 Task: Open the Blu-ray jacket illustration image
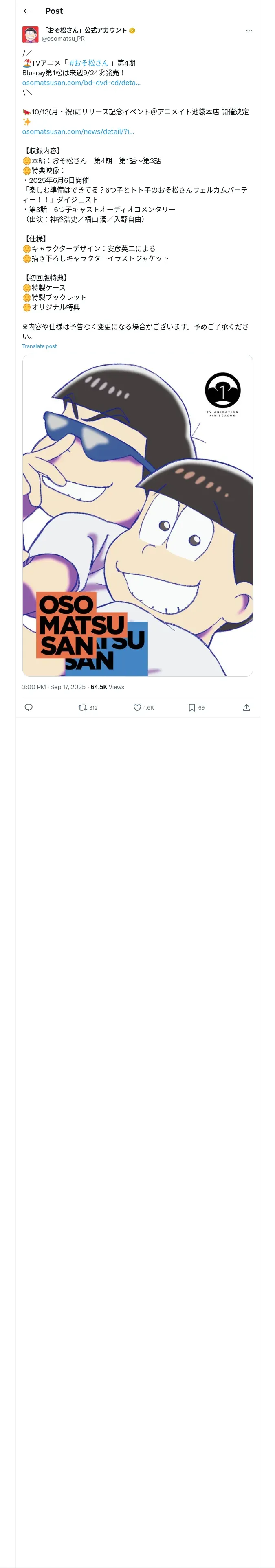tap(138, 516)
